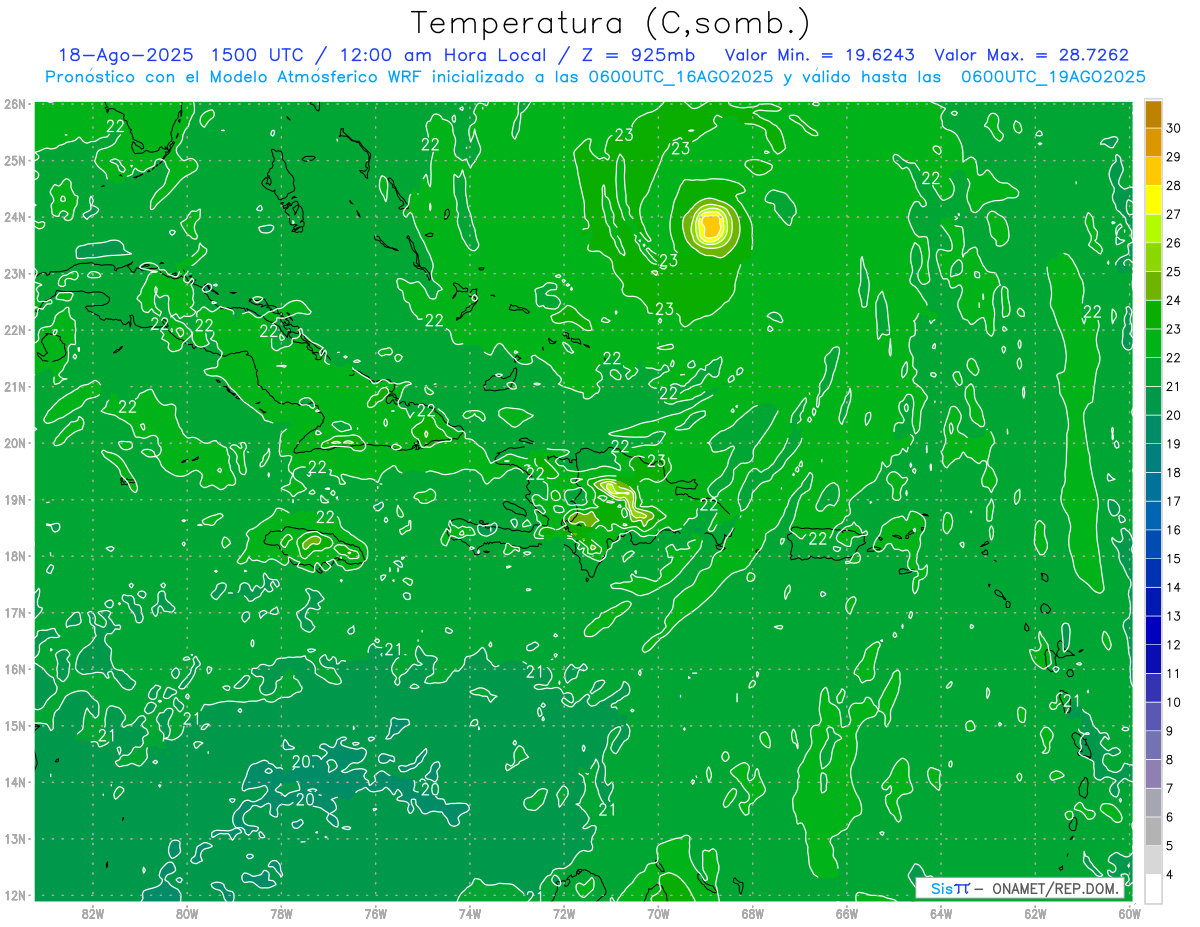Click the '78W' longitude axis label
1200x927 pixels.
[x=281, y=913]
